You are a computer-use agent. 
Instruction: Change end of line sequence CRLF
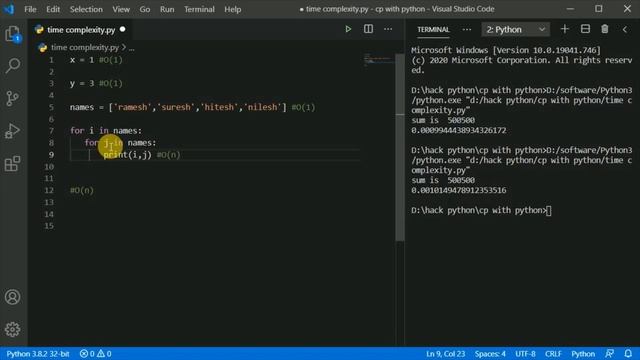(x=553, y=353)
